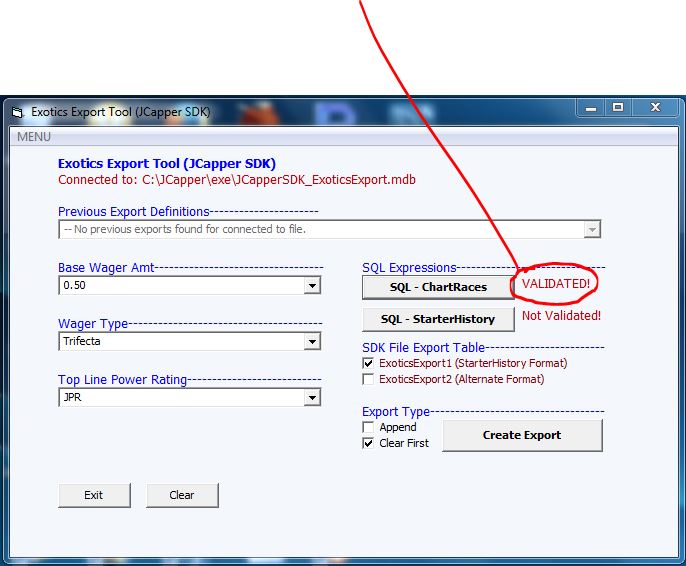Uncheck the Clear First checkbox
This screenshot has width=686, height=566.
click(368, 443)
